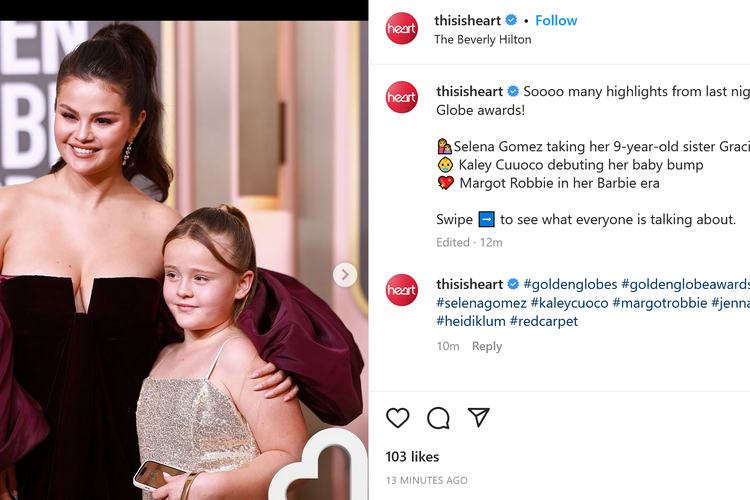Open The Beverly Hilton location link
This screenshot has width=750, height=500.
[483, 39]
